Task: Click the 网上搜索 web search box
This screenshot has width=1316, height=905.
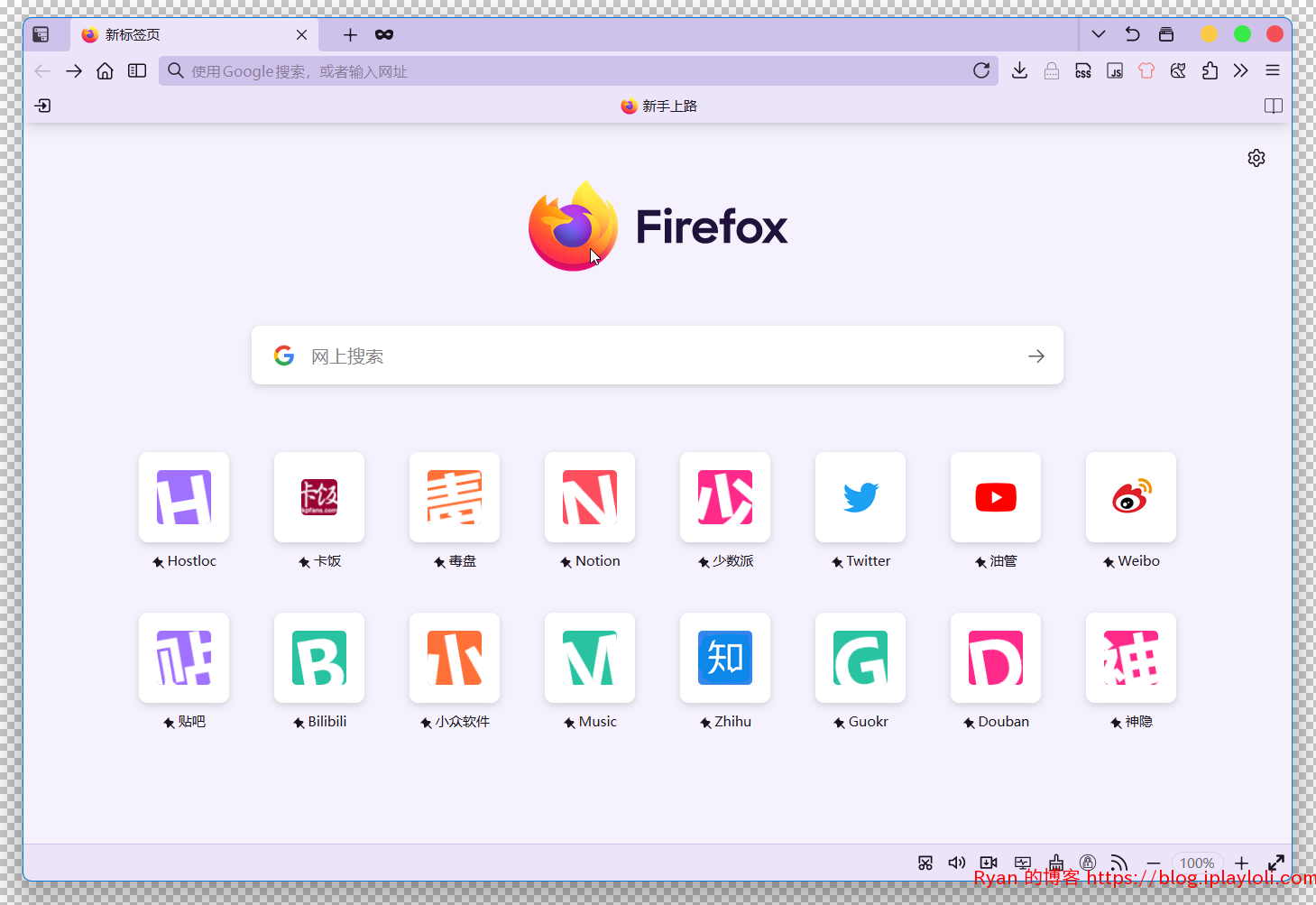Action: [x=658, y=356]
